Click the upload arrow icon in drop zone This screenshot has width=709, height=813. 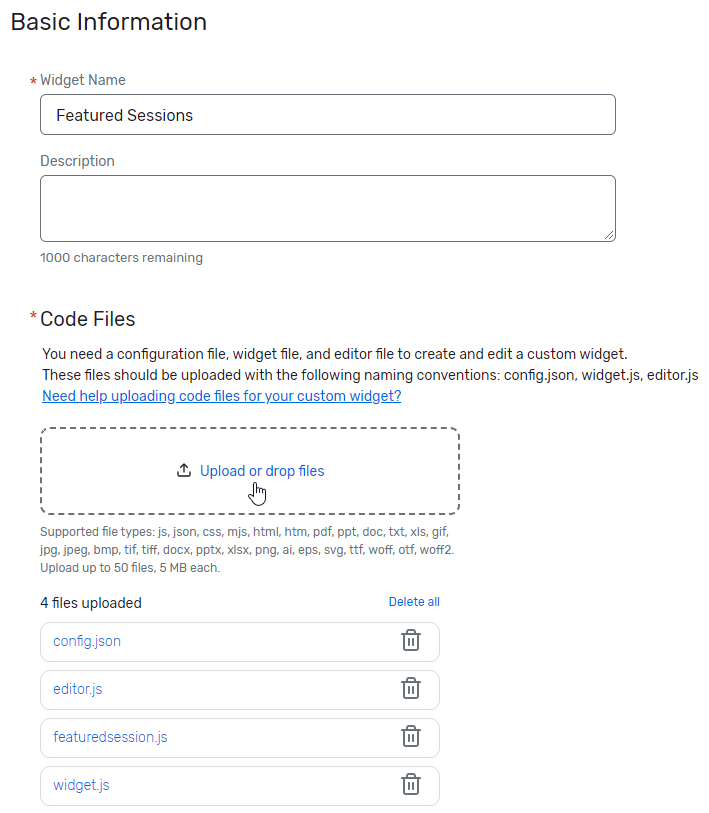coord(185,470)
